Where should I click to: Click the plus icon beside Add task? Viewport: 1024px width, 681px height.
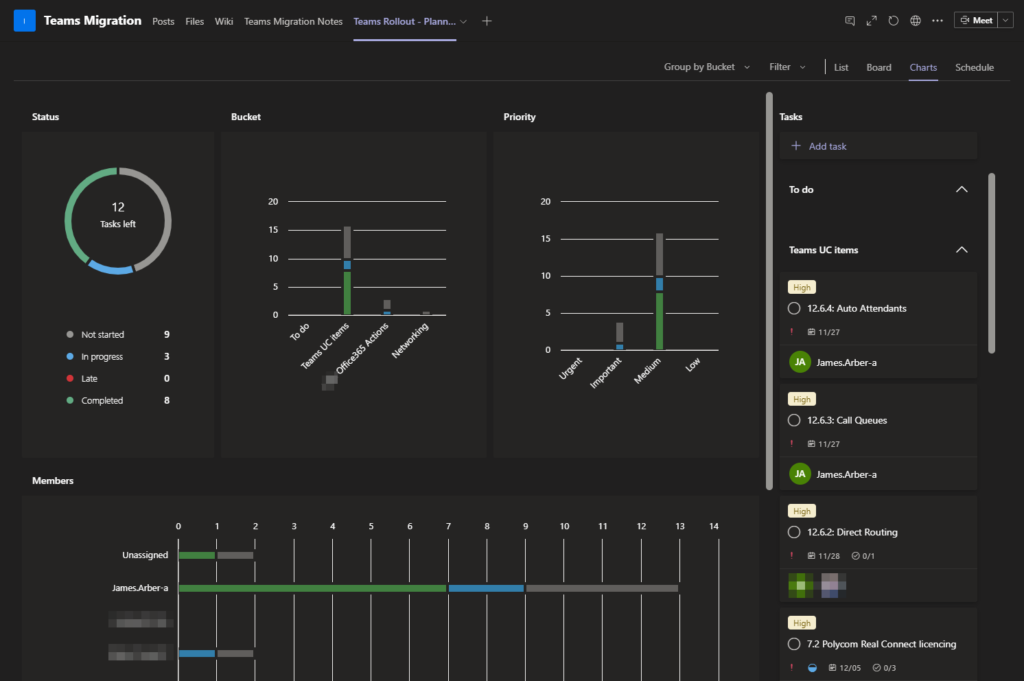pos(795,146)
